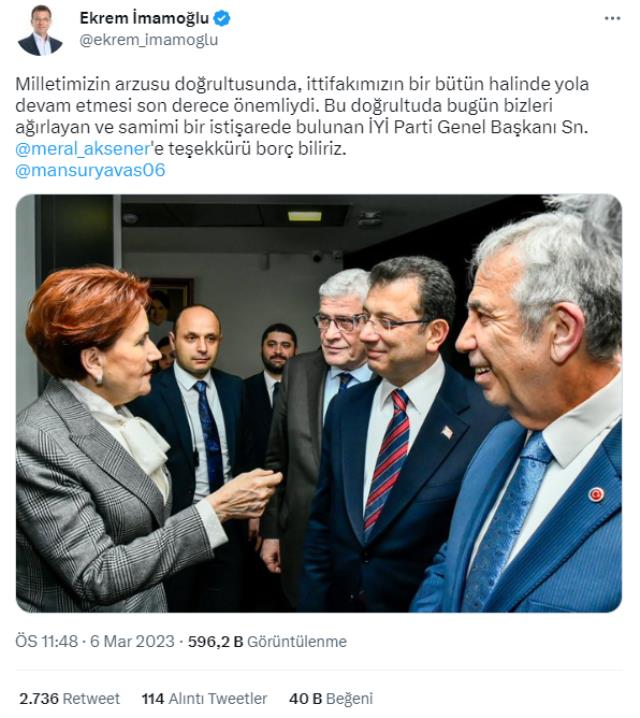This screenshot has width=640, height=718.
Task: Click the blue verified badge icon
Action: coord(222,19)
